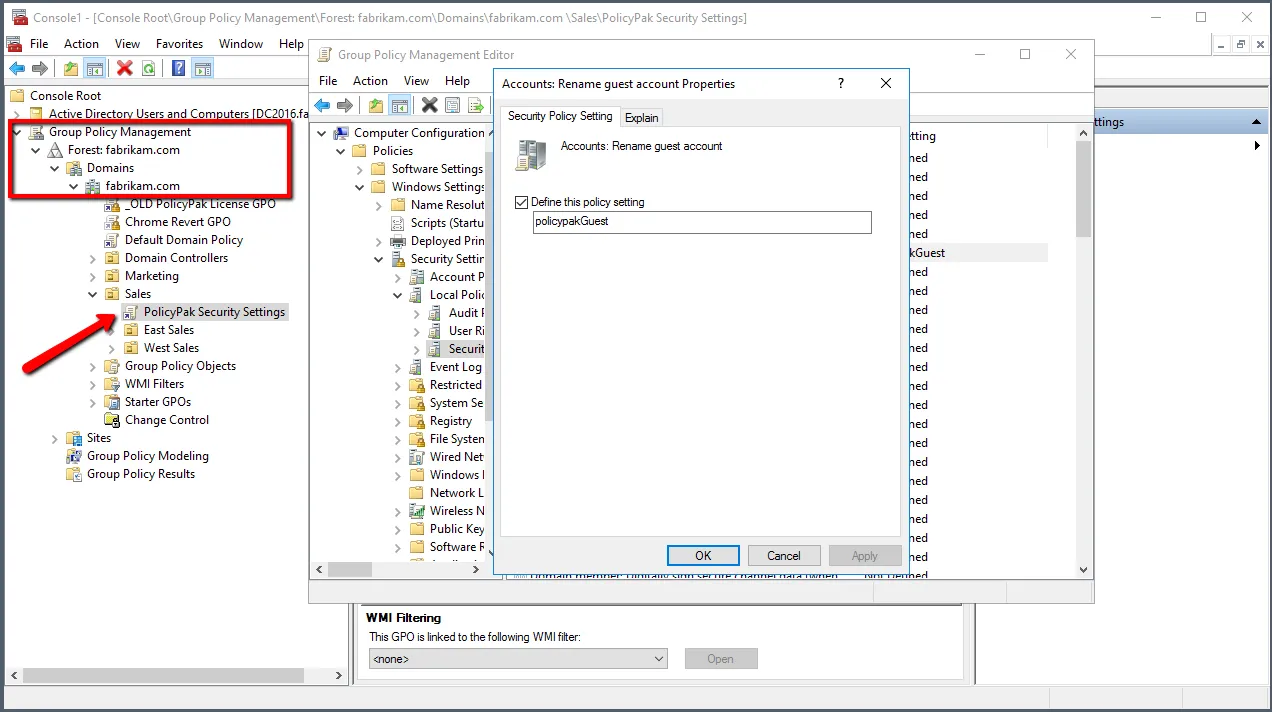
Task: Open the WMI filter dropdown list
Action: (658, 659)
